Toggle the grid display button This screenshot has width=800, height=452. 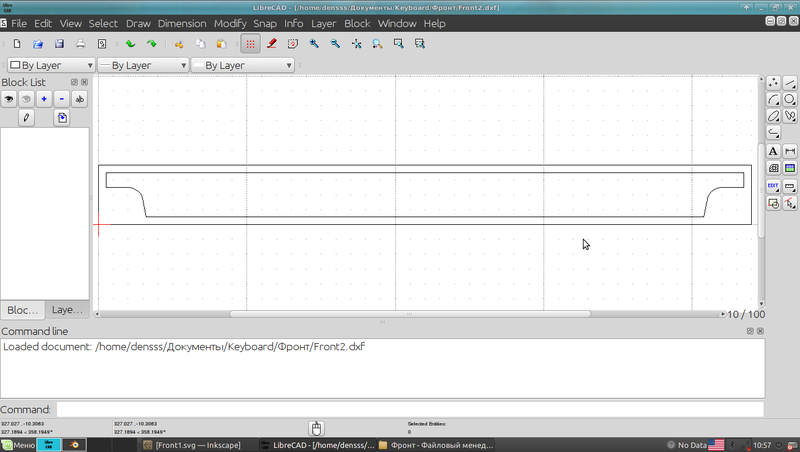[251, 44]
